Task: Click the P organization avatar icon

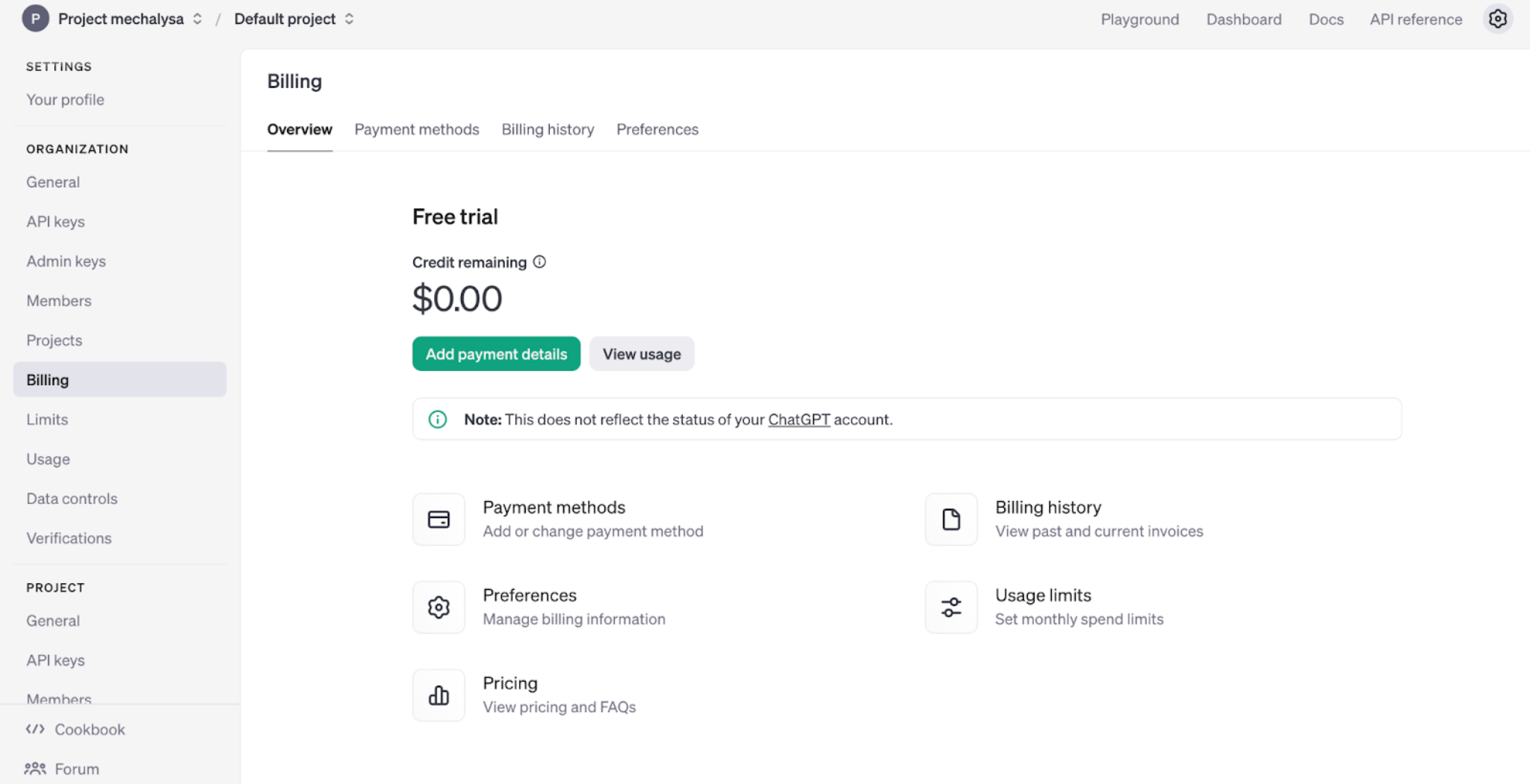Action: tap(35, 19)
